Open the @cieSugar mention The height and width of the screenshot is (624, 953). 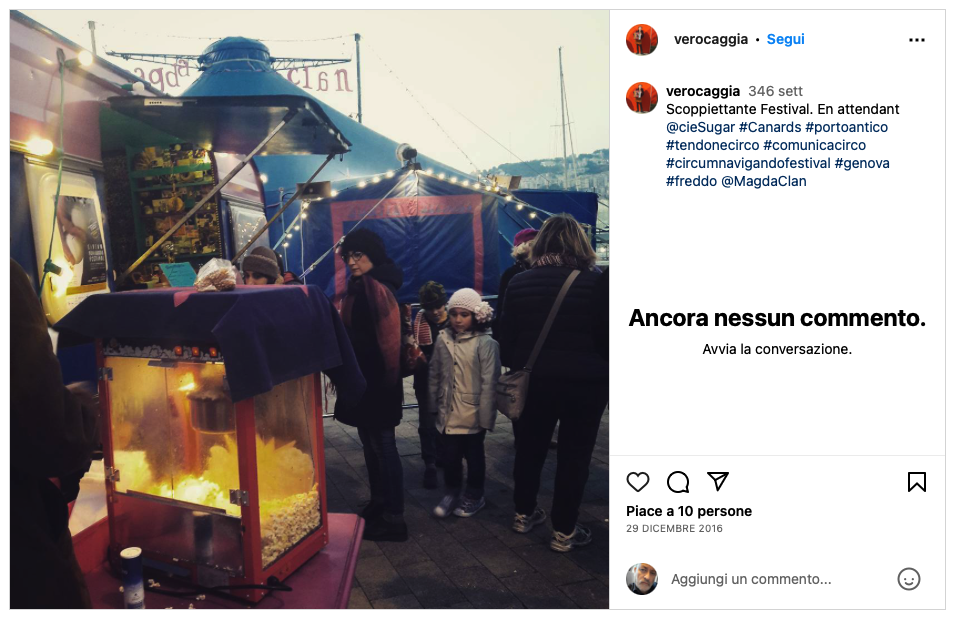pos(700,127)
